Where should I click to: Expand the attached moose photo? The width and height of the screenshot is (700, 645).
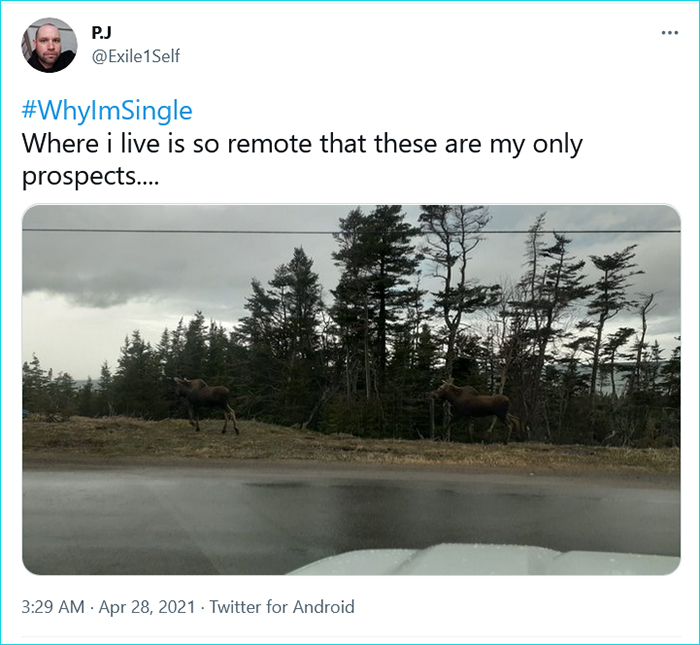350,389
